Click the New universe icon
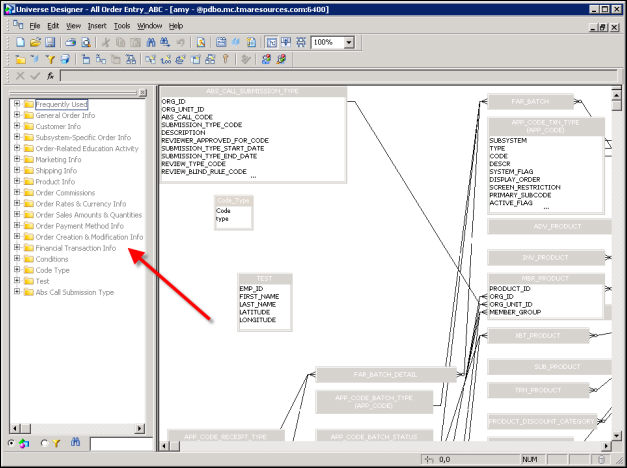The height and width of the screenshot is (468, 627). (21, 43)
